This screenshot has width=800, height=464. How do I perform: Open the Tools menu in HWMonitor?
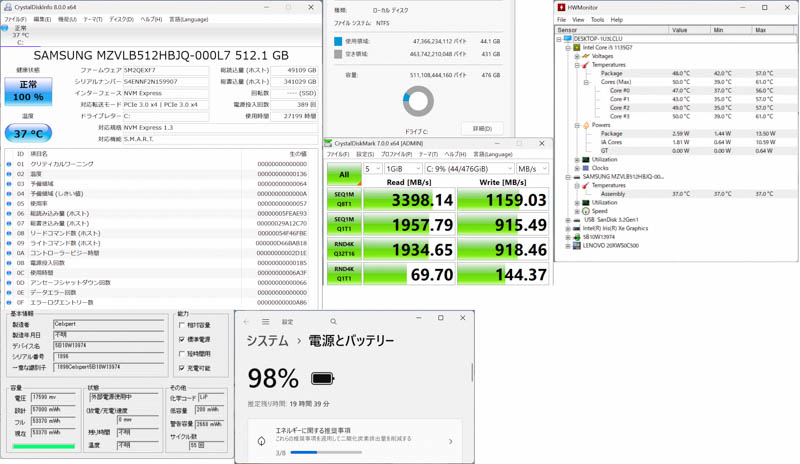597,19
